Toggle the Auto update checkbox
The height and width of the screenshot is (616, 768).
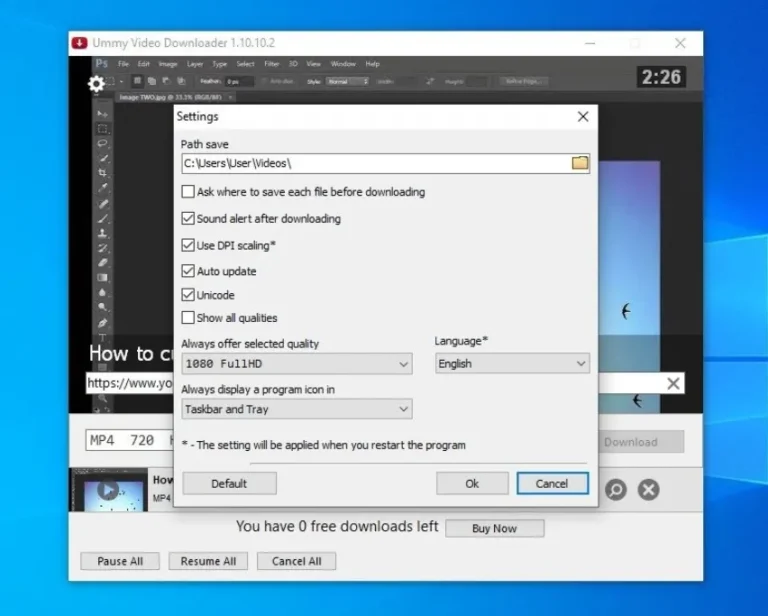188,271
